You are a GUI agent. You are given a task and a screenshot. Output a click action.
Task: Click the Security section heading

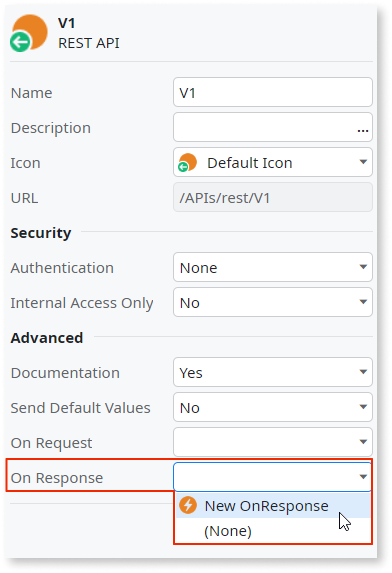pyautogui.click(x=41, y=233)
